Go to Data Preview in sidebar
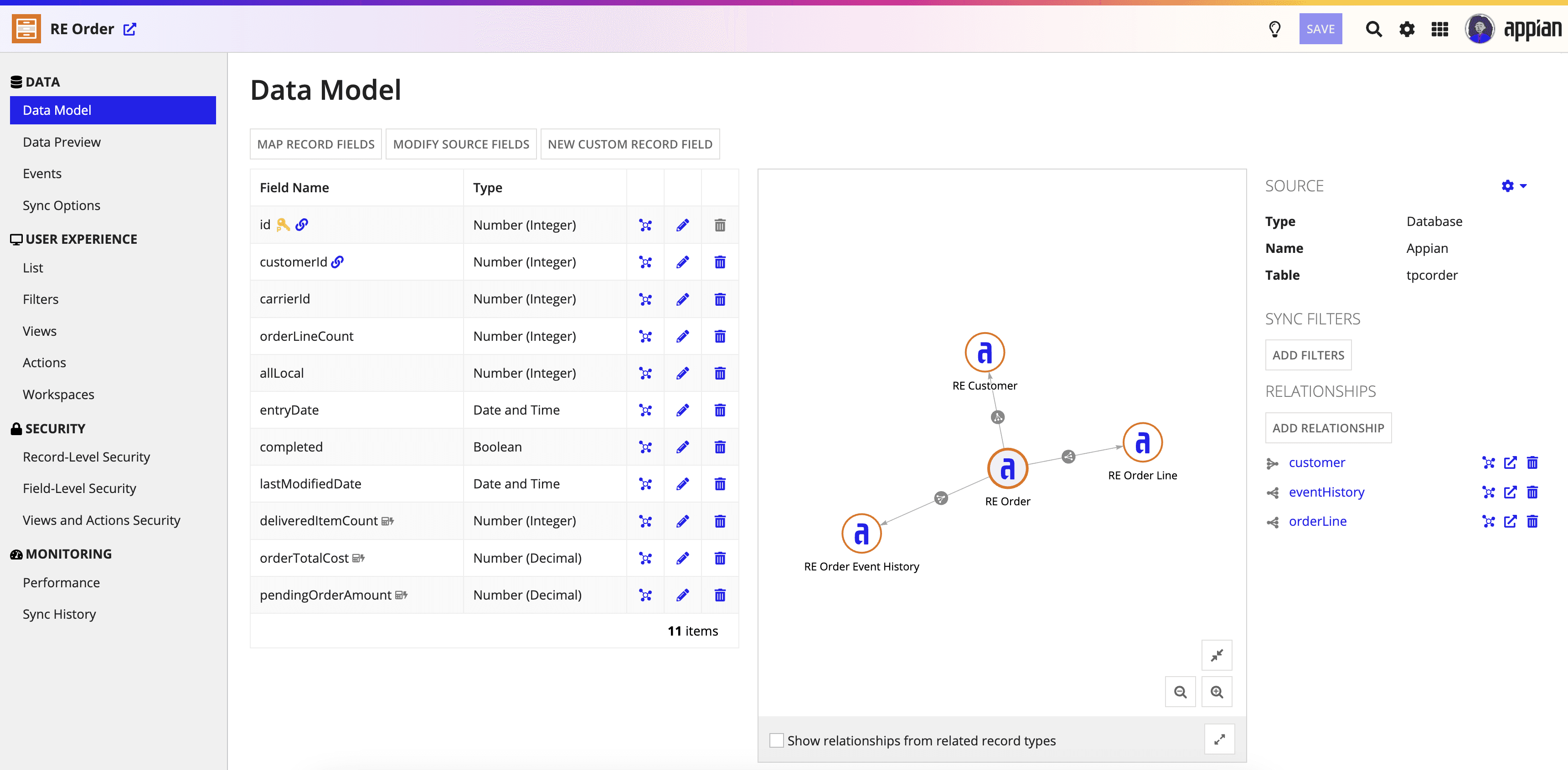 (62, 142)
